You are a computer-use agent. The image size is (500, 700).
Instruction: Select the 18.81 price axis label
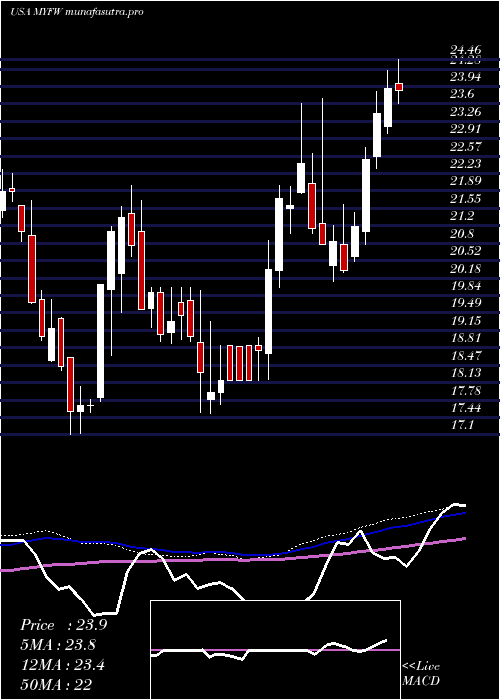[466, 338]
